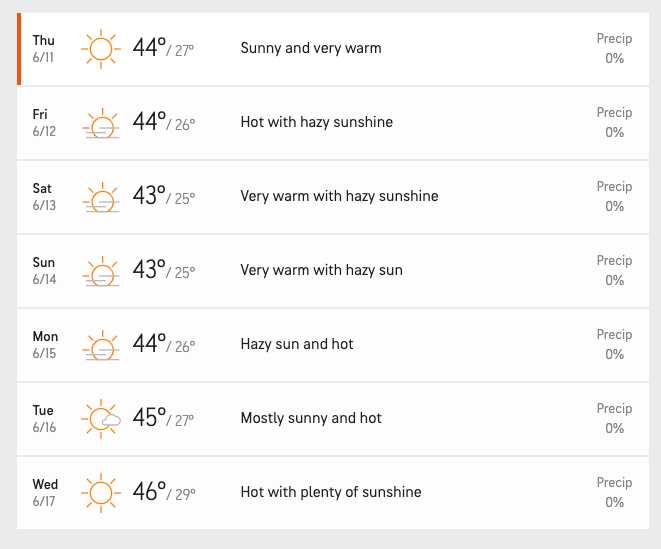The height and width of the screenshot is (549, 661).
Task: Click the sunny icon for Wed 6/17
Action: point(101,493)
